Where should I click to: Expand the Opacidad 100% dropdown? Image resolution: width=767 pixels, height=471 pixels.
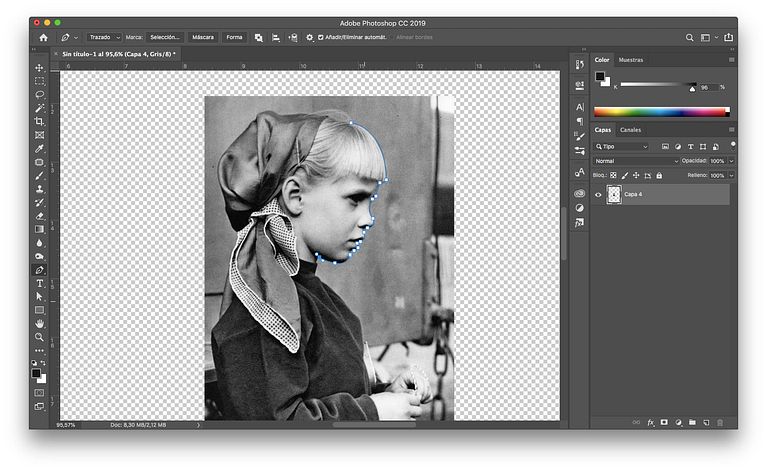click(x=731, y=160)
